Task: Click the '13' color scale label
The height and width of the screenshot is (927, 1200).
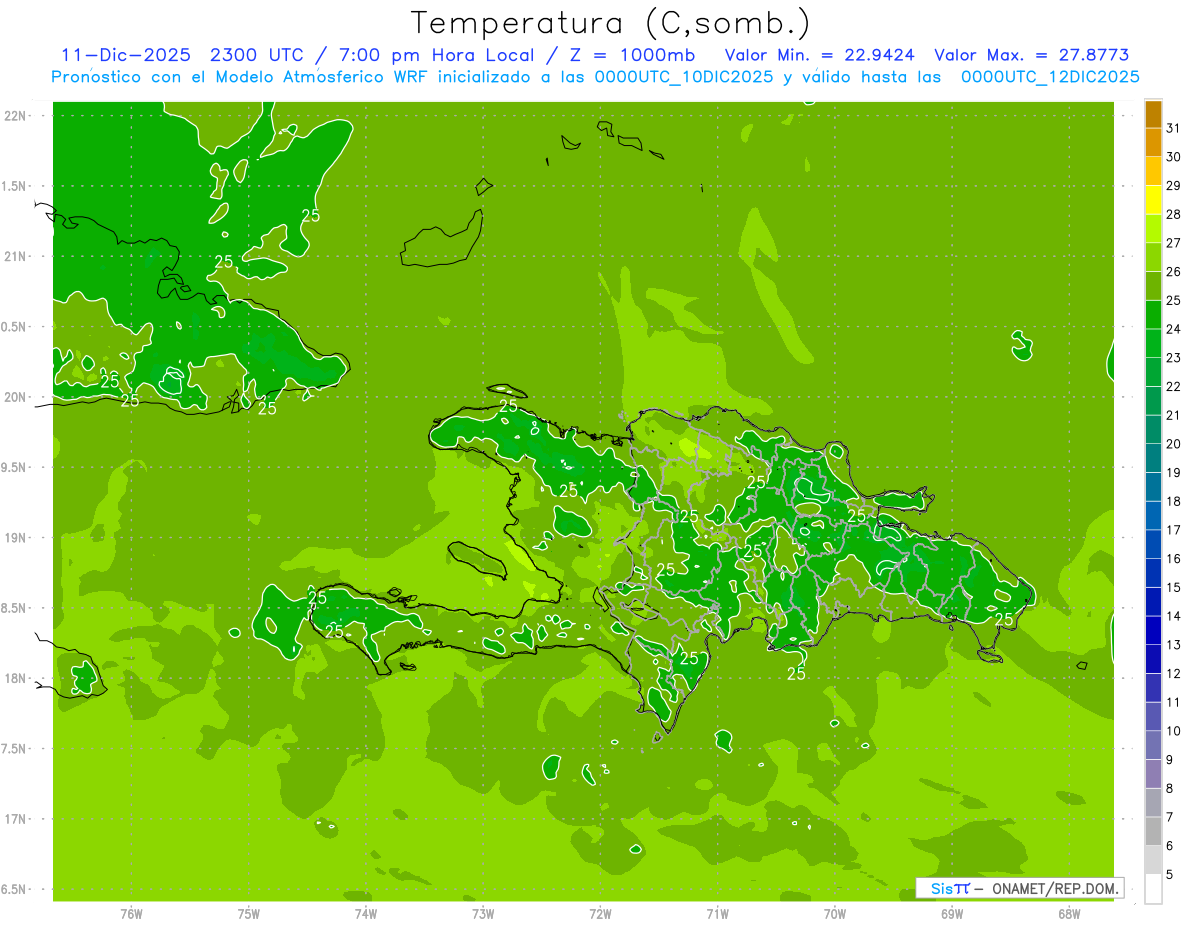Action: coord(1174,645)
